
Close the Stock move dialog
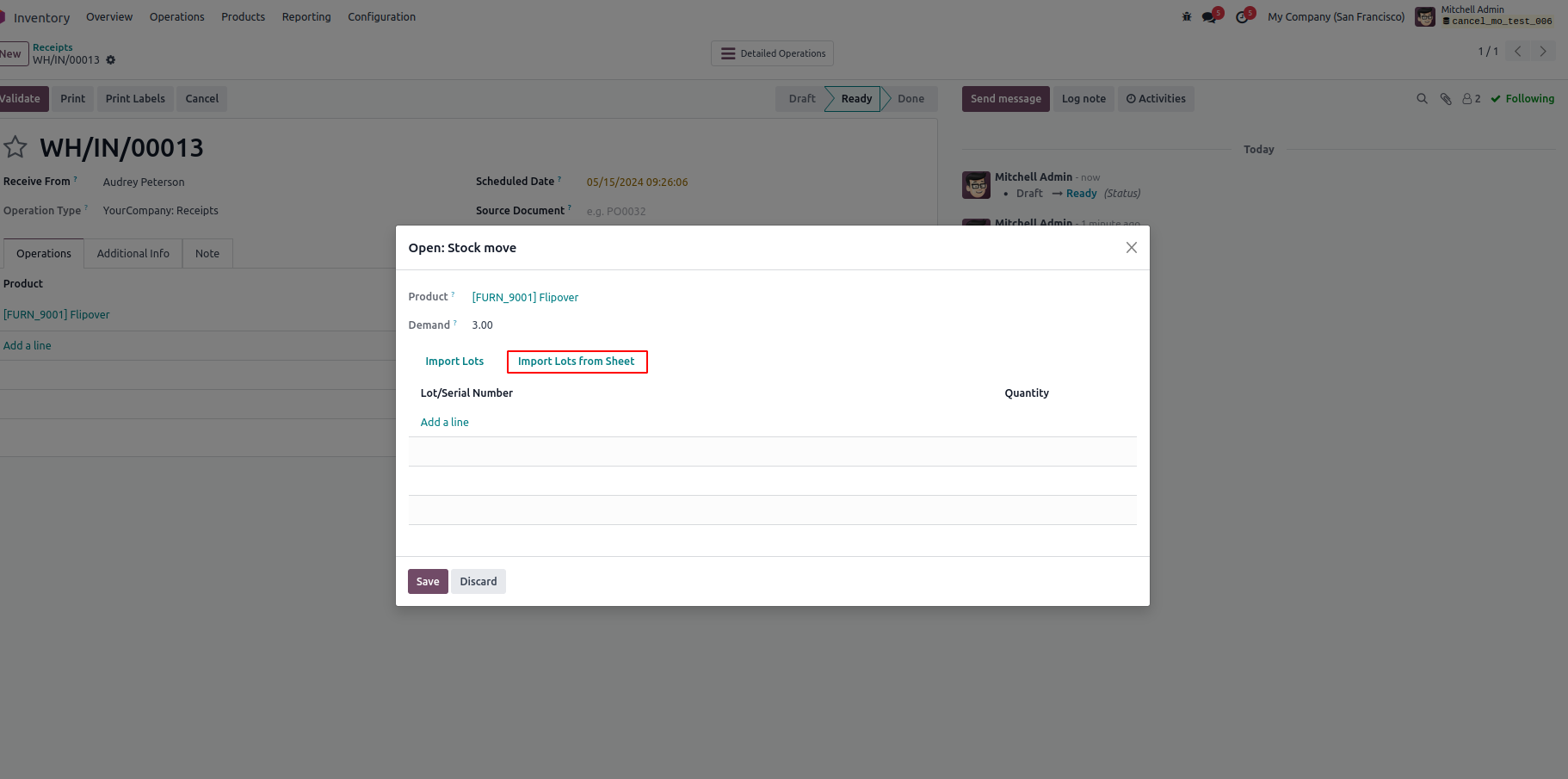[1131, 248]
